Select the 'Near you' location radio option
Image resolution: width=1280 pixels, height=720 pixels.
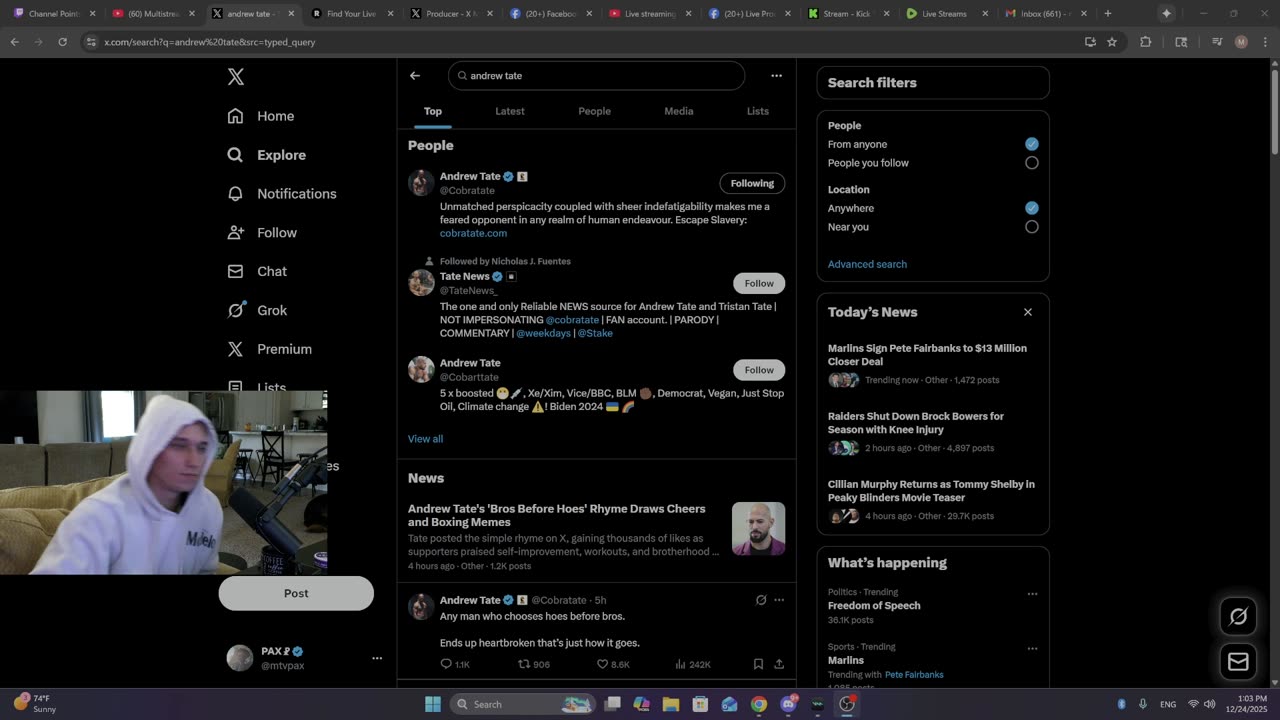(x=1032, y=227)
